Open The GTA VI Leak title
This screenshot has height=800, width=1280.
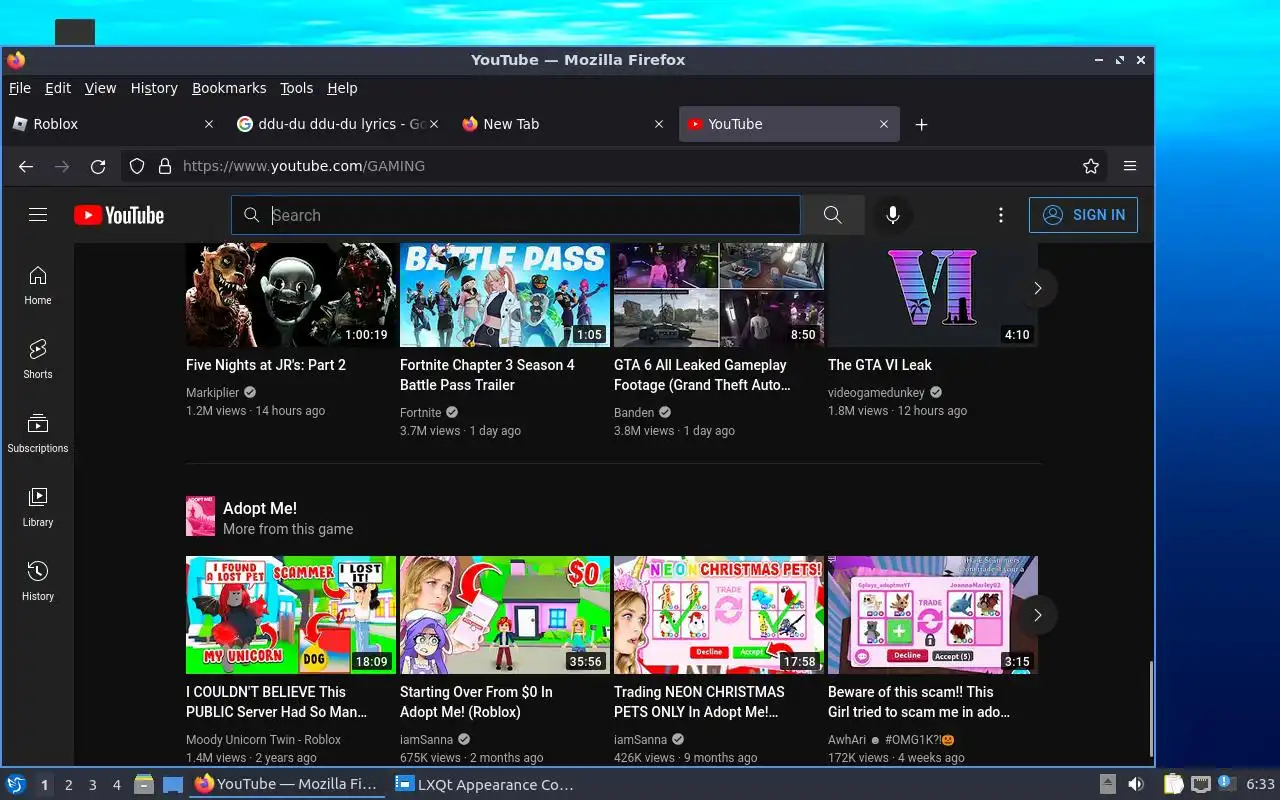tap(880, 365)
